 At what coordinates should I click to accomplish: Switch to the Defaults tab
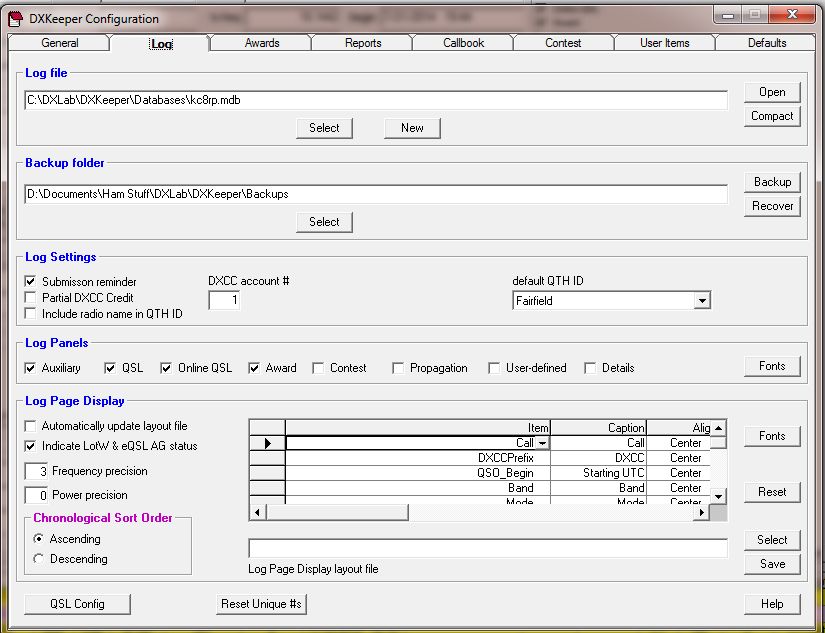click(767, 43)
